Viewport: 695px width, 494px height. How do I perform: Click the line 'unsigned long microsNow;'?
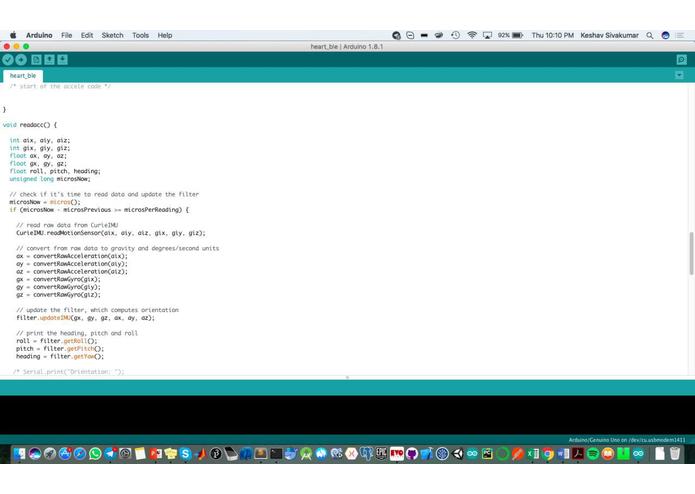[50, 179]
